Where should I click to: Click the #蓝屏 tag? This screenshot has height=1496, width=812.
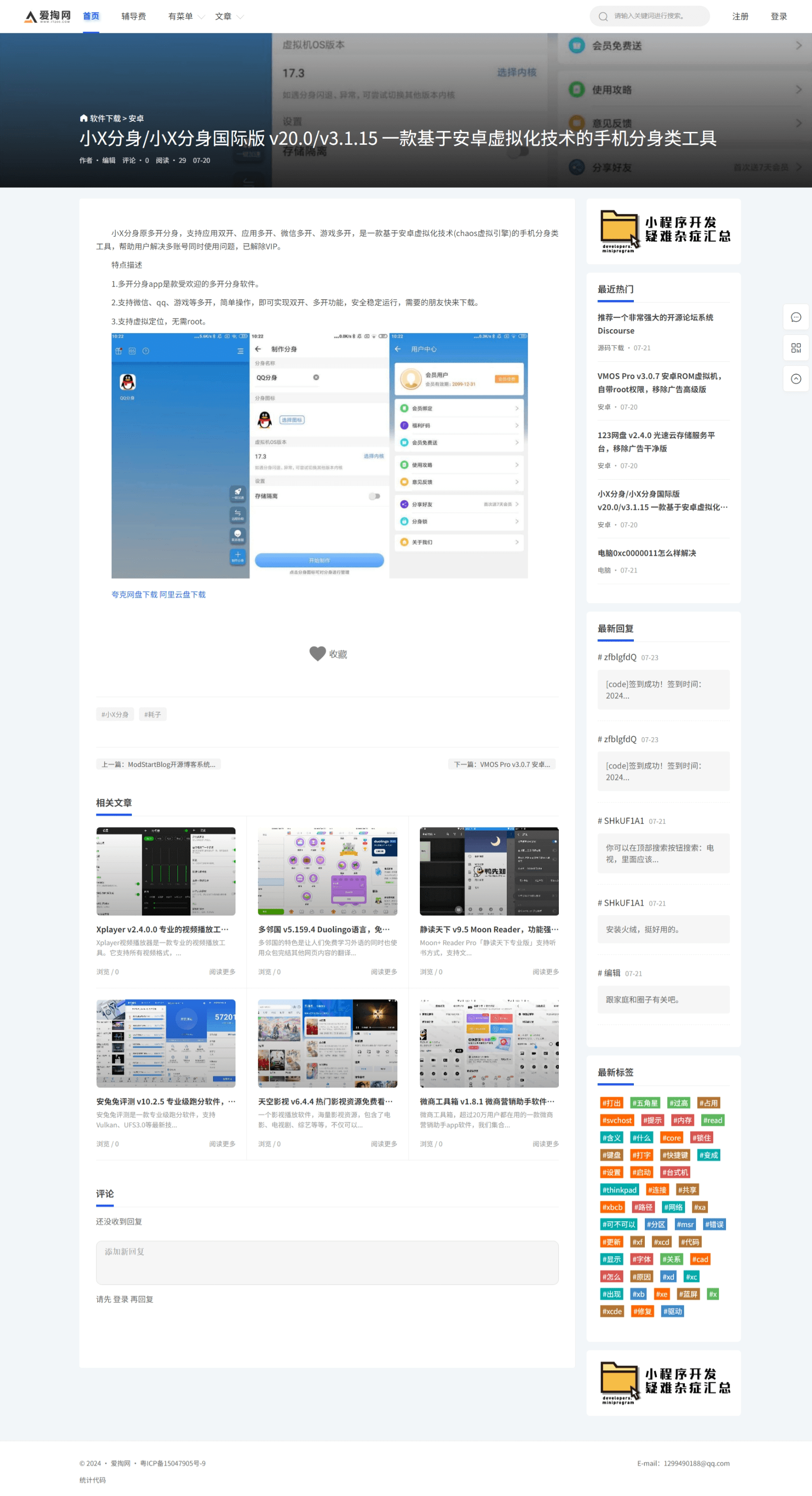click(x=687, y=1294)
